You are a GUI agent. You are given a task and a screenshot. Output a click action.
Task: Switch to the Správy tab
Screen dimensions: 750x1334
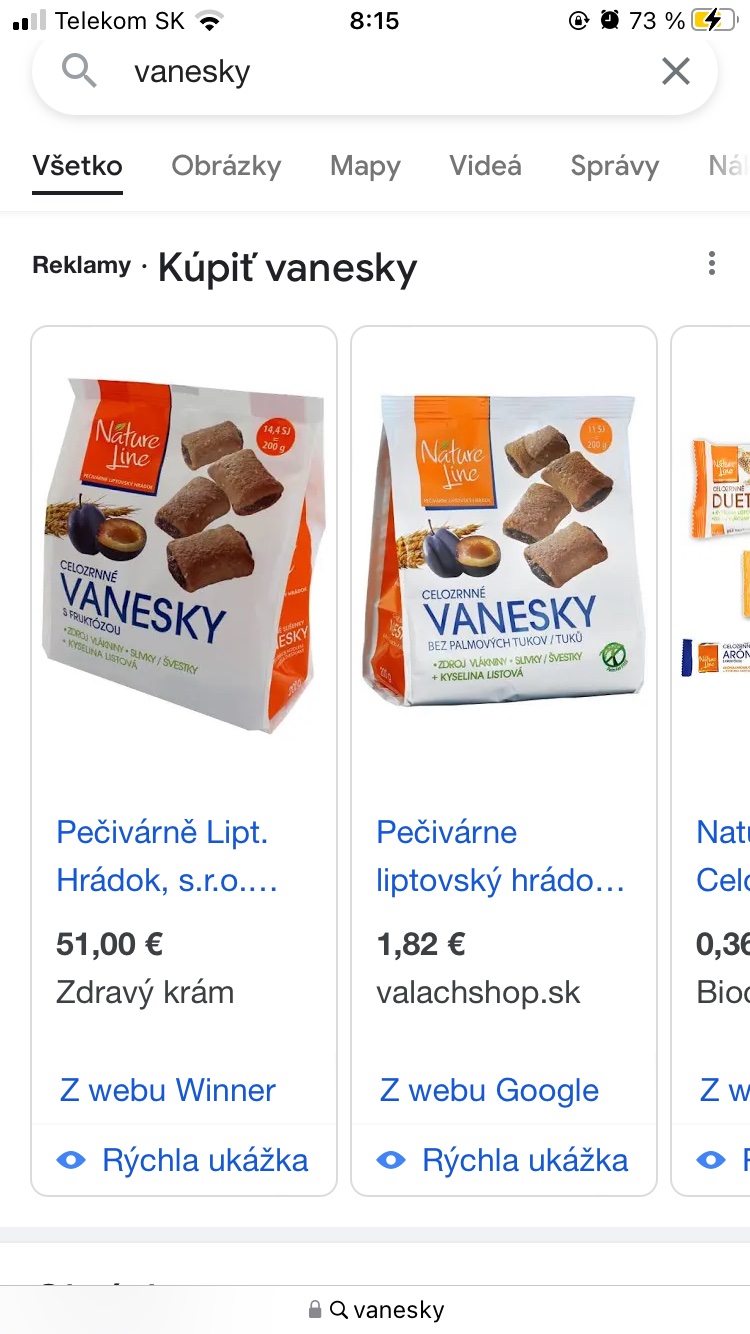(615, 166)
